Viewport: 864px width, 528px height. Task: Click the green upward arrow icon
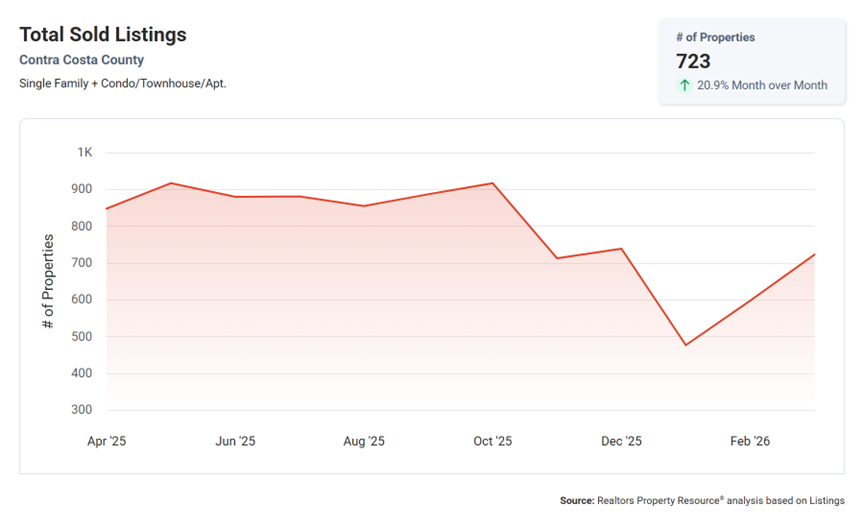click(x=685, y=85)
